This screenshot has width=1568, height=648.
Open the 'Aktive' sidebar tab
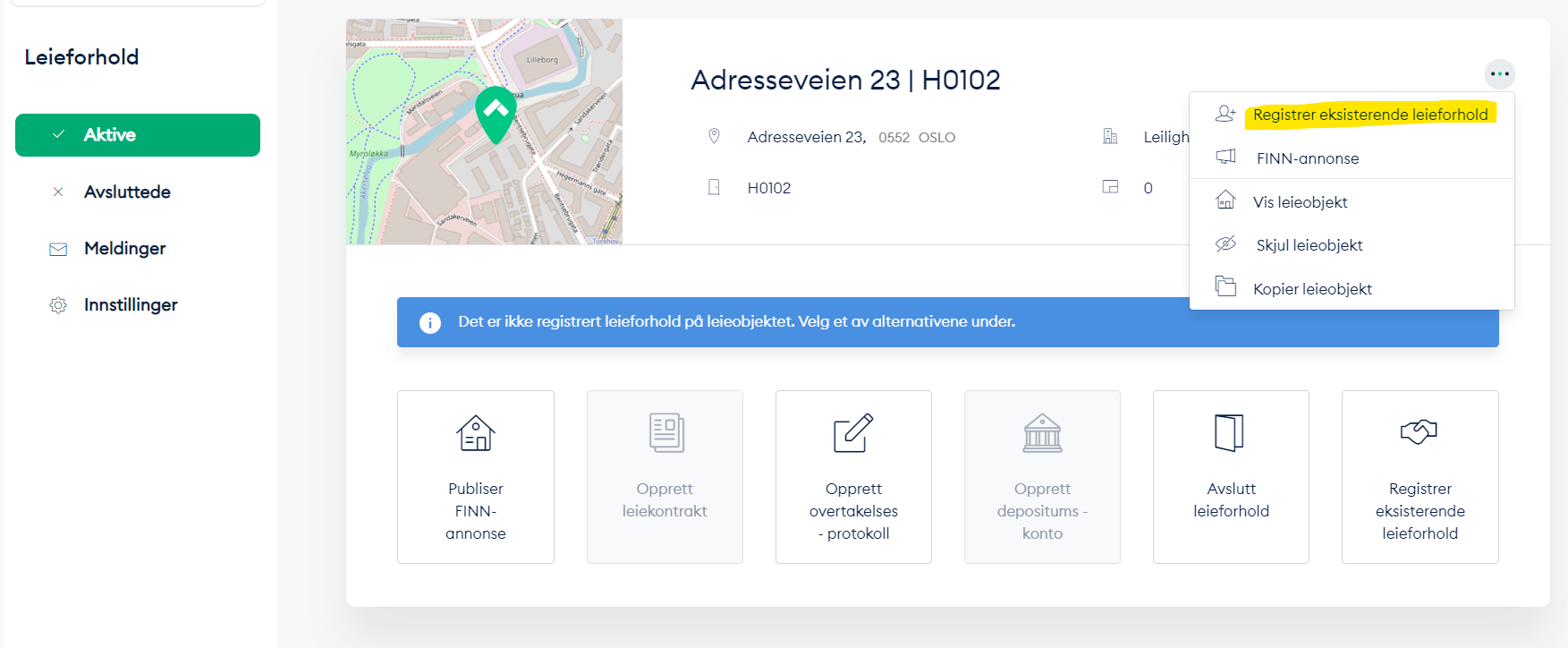[138, 135]
